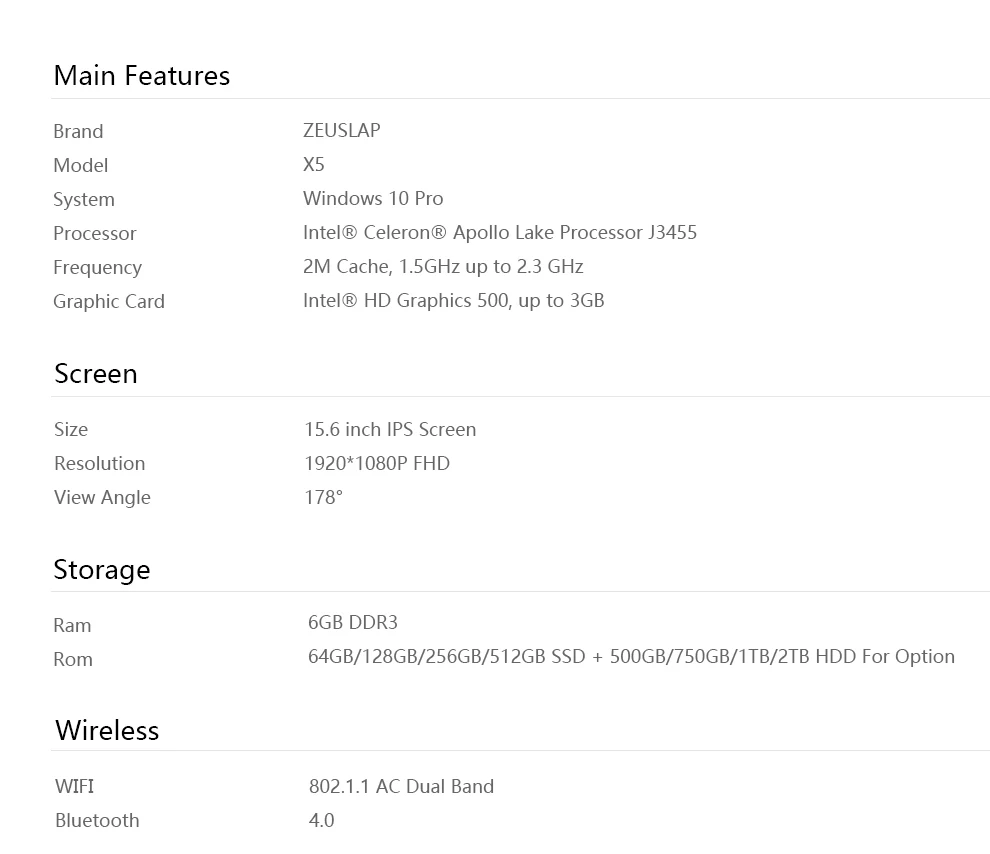The image size is (990, 854).
Task: Click the Screen section heading
Action: [x=96, y=374]
